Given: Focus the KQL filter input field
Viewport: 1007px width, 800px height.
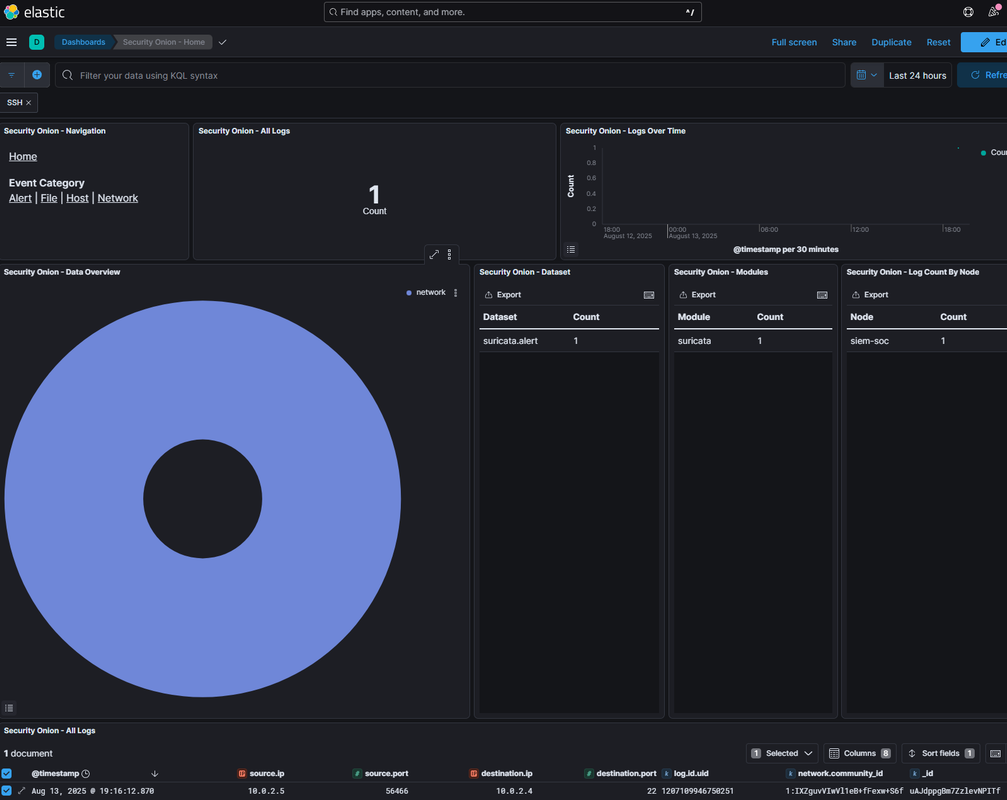Looking at the screenshot, I should (x=450, y=75).
